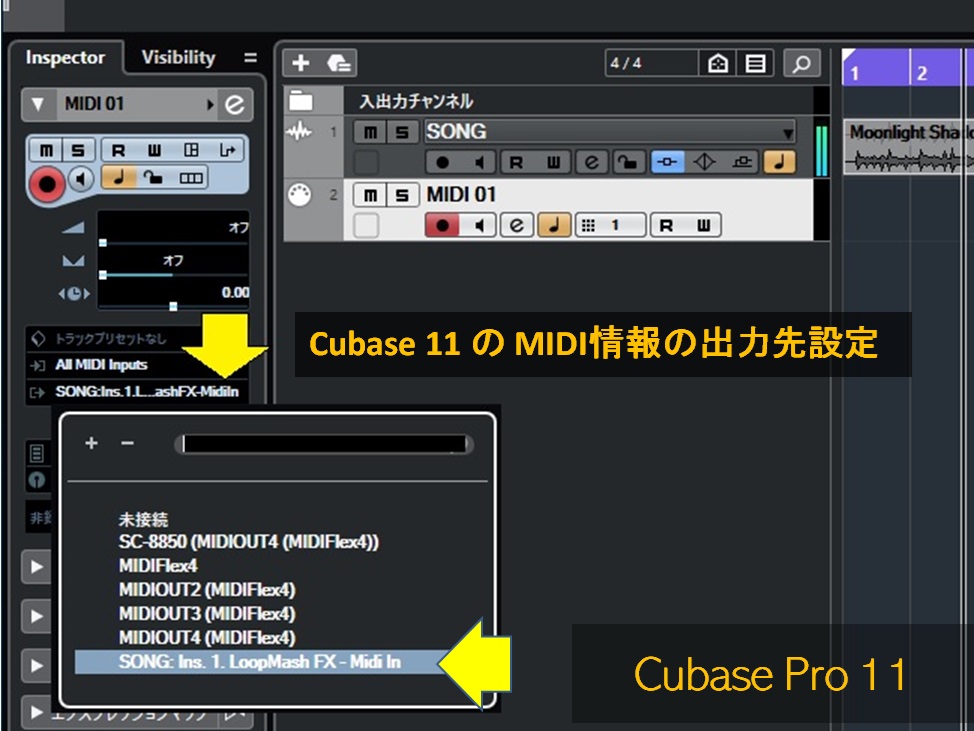974x731 pixels.
Task: Enable Read Automation on the SONG track
Action: 516,163
